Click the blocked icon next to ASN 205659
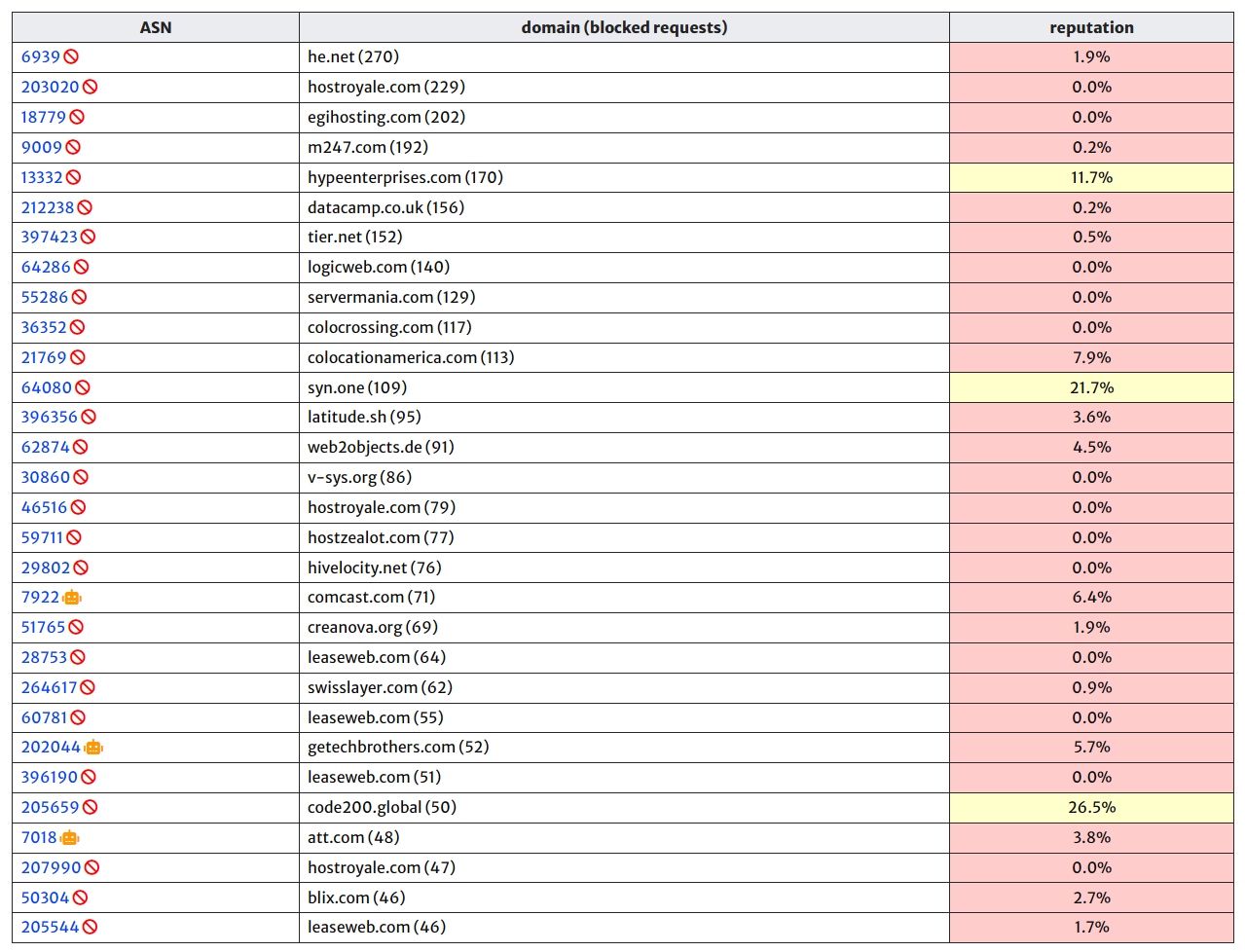This screenshot has height=952, width=1245. coord(91,808)
